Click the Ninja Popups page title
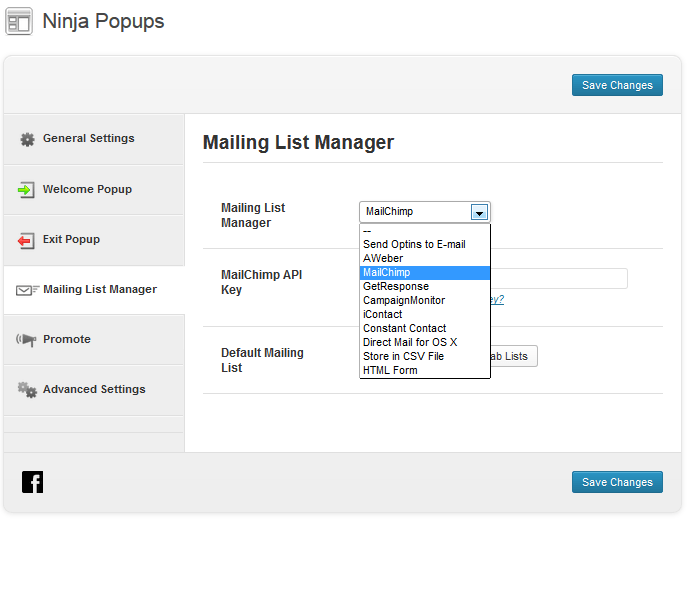689x599 pixels. tap(103, 21)
